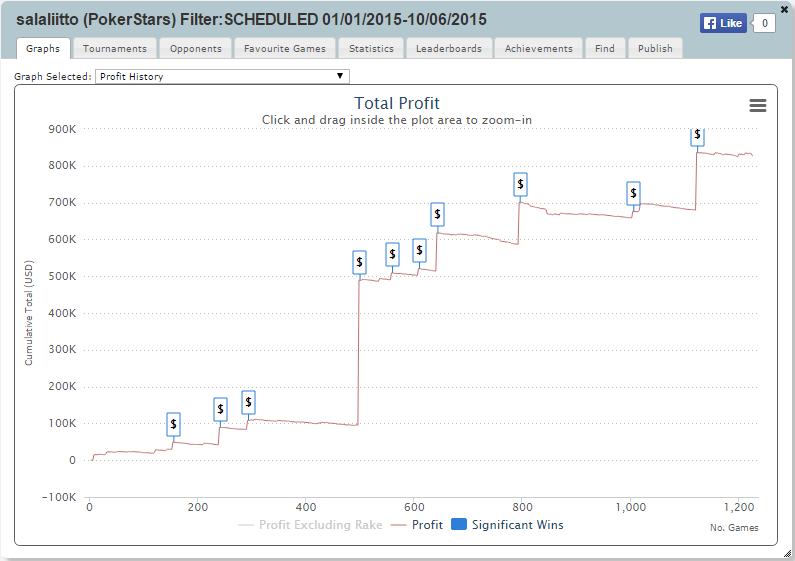Click the $ marker at the jump to 500K
The image size is (795, 561).
point(359,262)
